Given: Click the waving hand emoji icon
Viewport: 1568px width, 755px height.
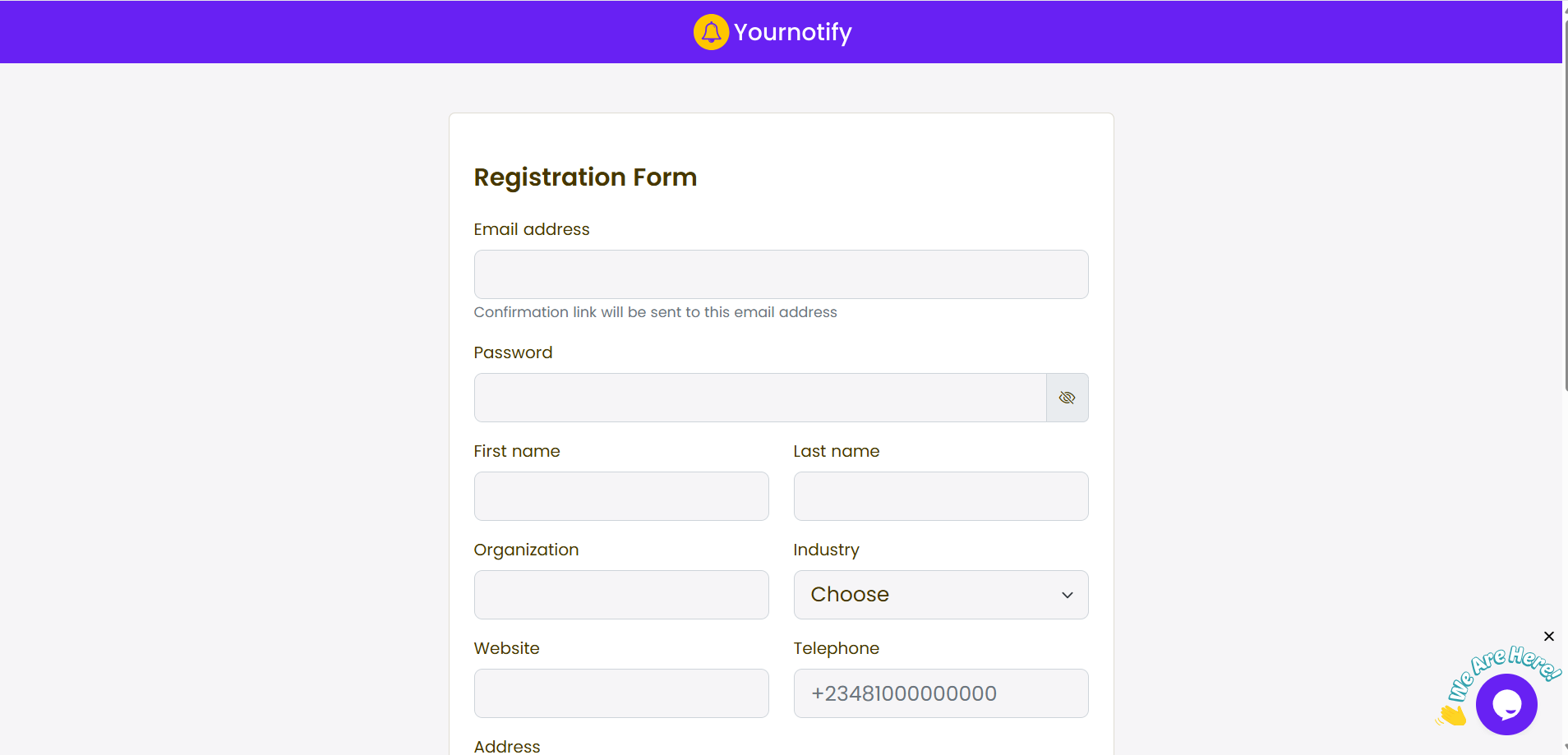Looking at the screenshot, I should [x=1452, y=715].
